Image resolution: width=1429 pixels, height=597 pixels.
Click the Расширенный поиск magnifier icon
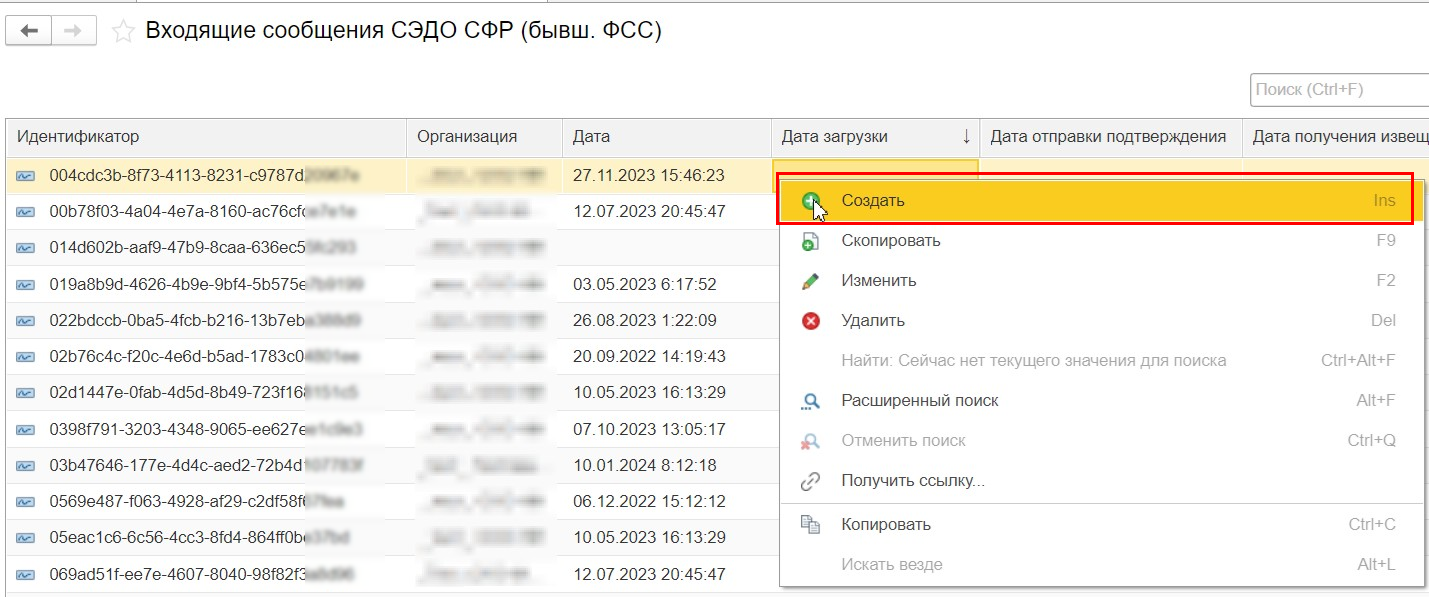click(811, 401)
